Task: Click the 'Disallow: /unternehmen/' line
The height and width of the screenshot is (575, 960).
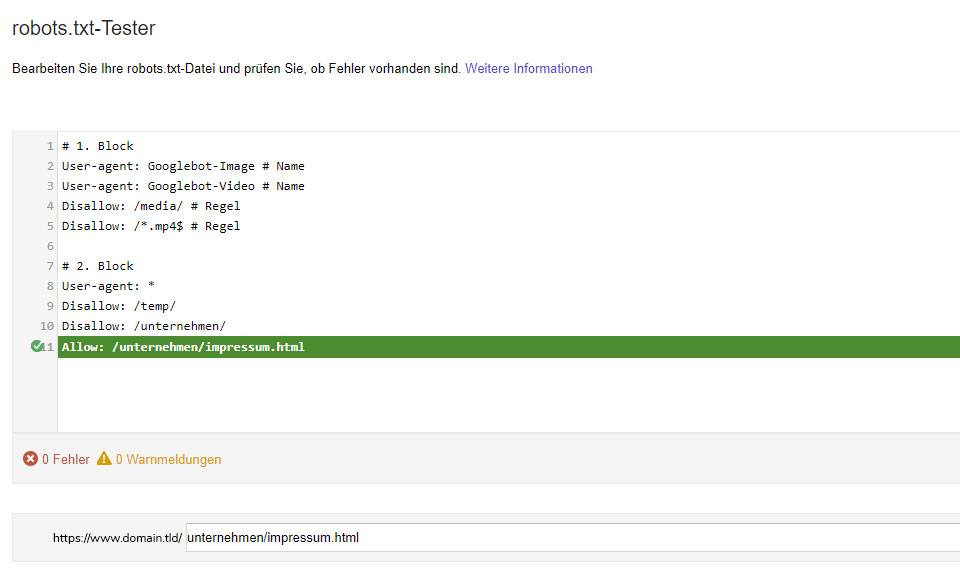Action: tap(144, 326)
